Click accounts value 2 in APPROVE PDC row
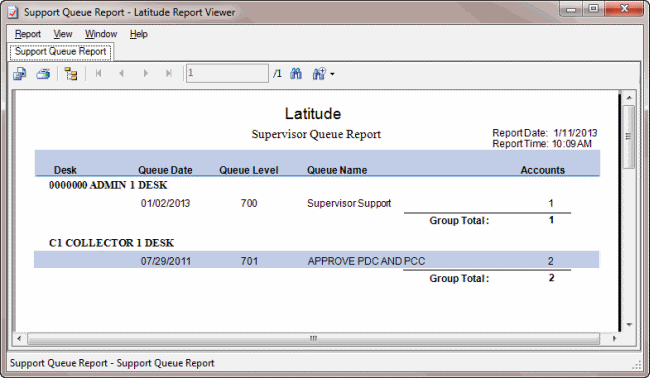The image size is (650, 378). (x=551, y=261)
